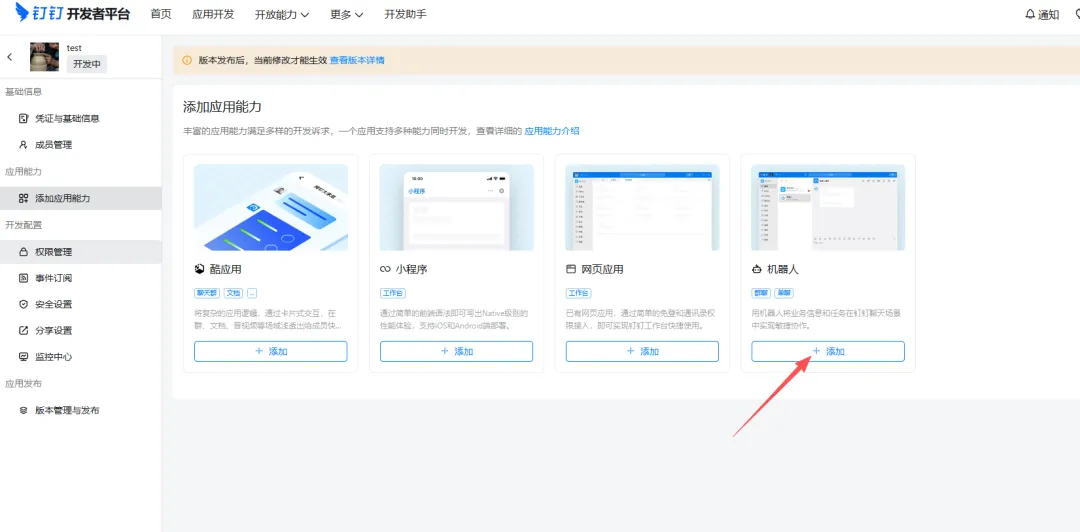1080x532 pixels.
Task: Click the 工作台 tag on 网页应用
Action: (x=579, y=293)
